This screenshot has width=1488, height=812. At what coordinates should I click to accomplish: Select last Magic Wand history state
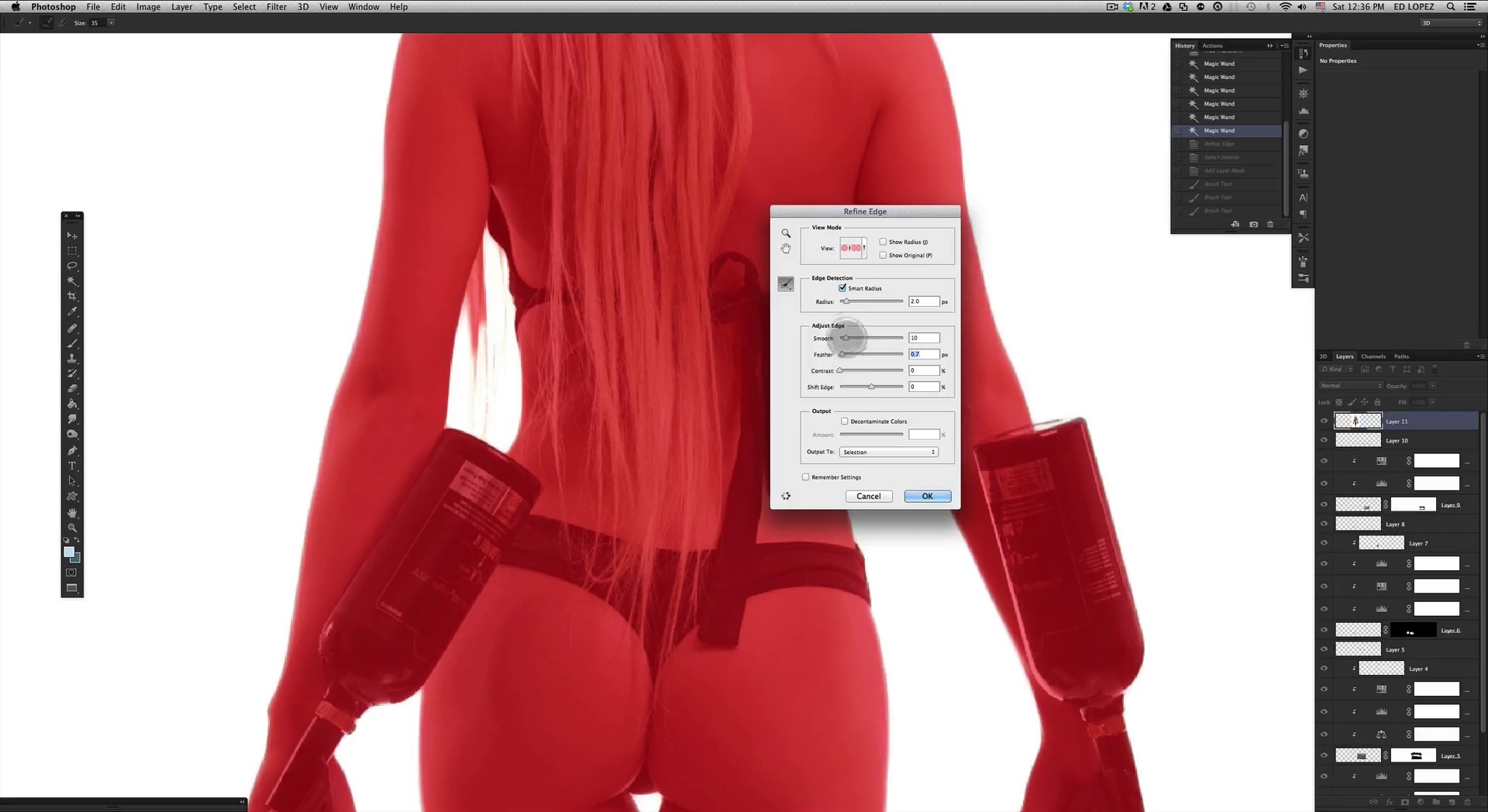click(x=1227, y=130)
